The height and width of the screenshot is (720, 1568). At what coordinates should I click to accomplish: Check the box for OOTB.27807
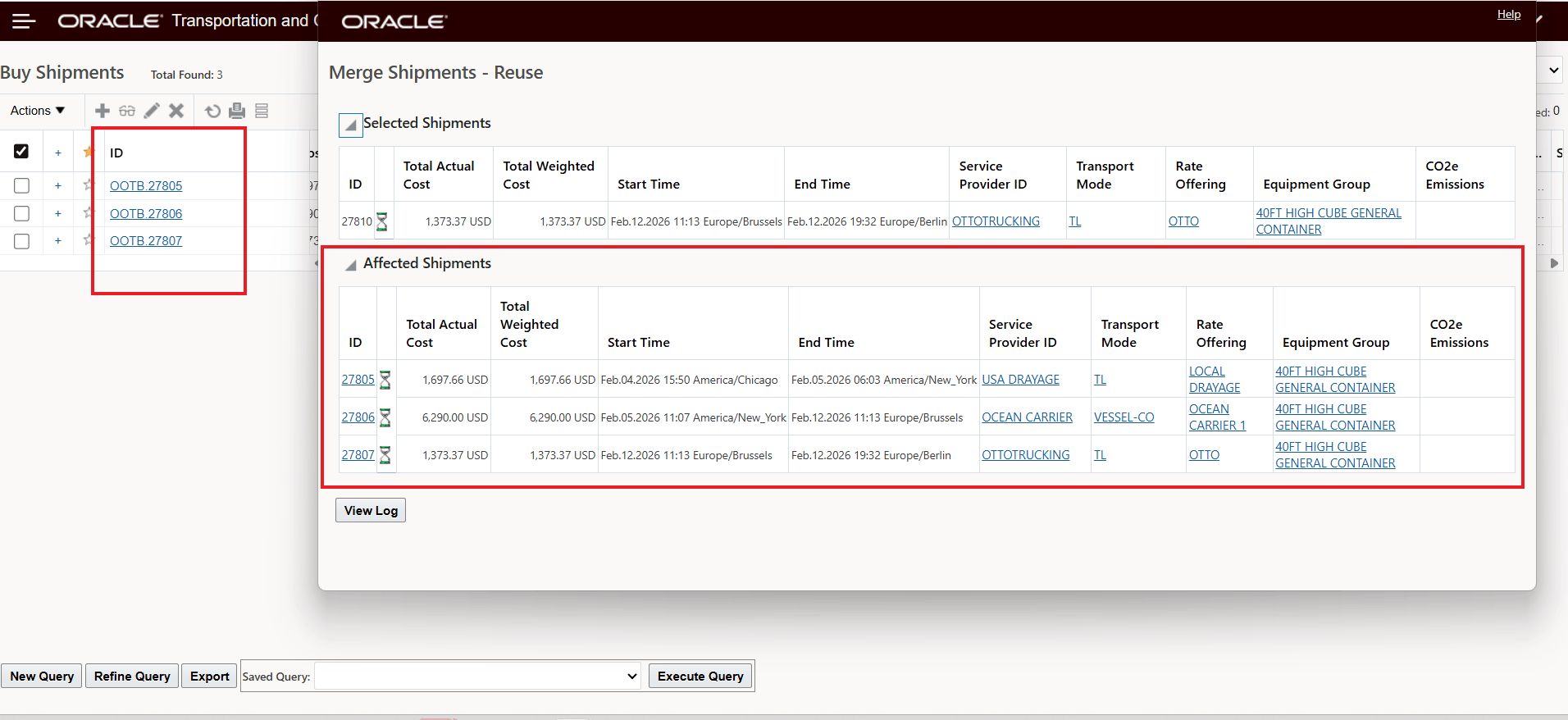[22, 241]
